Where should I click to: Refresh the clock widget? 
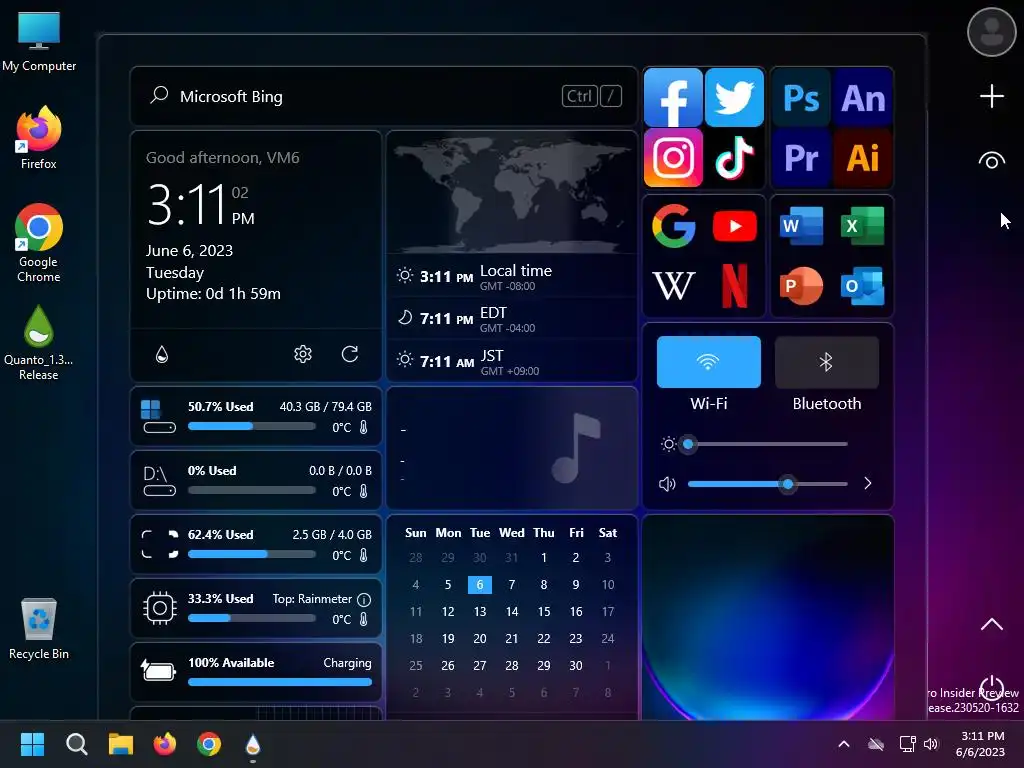pyautogui.click(x=350, y=354)
